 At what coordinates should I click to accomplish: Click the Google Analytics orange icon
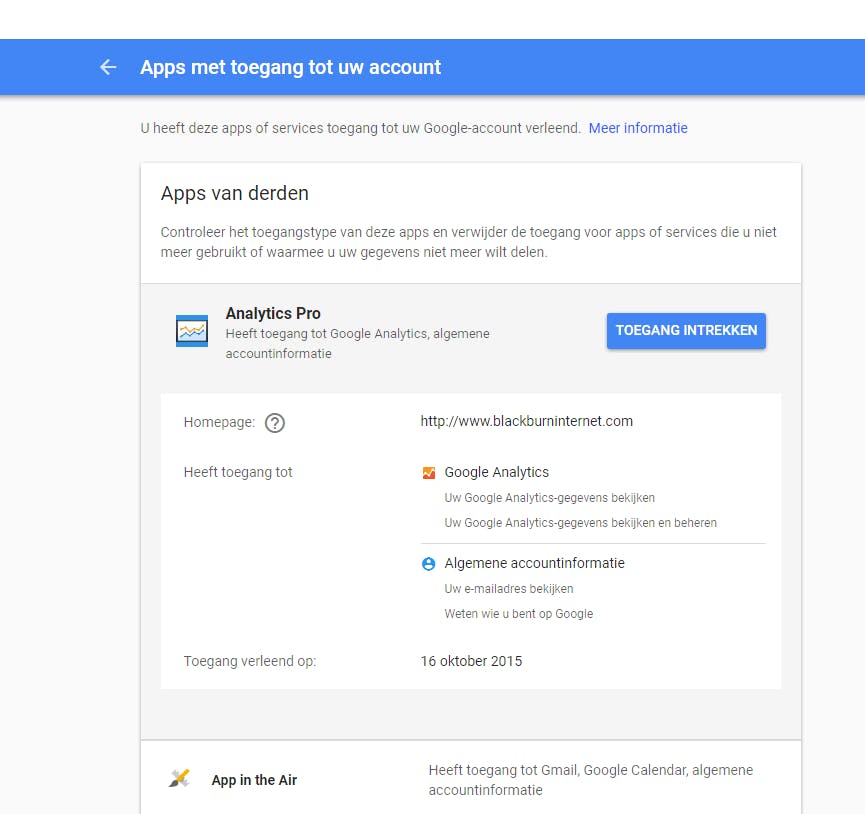(x=429, y=472)
